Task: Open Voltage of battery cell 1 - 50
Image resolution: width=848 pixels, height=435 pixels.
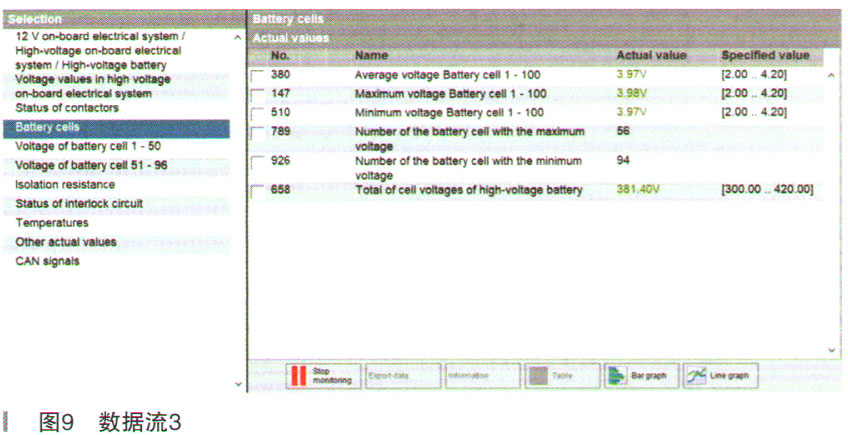Action: 88,146
